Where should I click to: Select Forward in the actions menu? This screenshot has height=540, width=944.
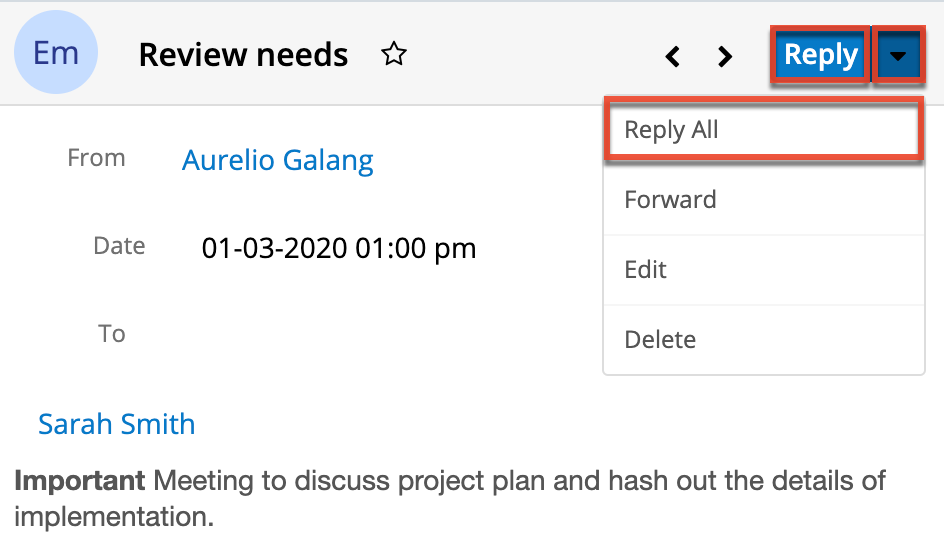click(x=670, y=200)
